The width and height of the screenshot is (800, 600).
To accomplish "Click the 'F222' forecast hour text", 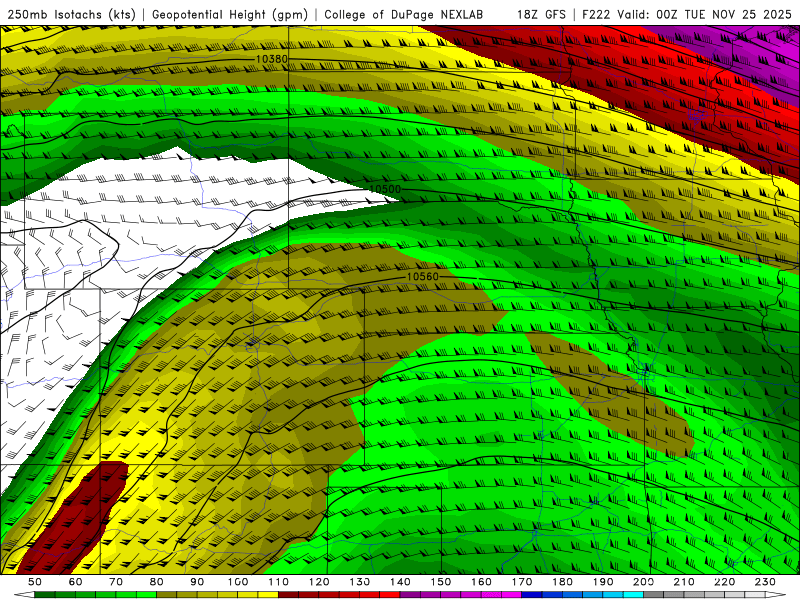I will pos(596,15).
